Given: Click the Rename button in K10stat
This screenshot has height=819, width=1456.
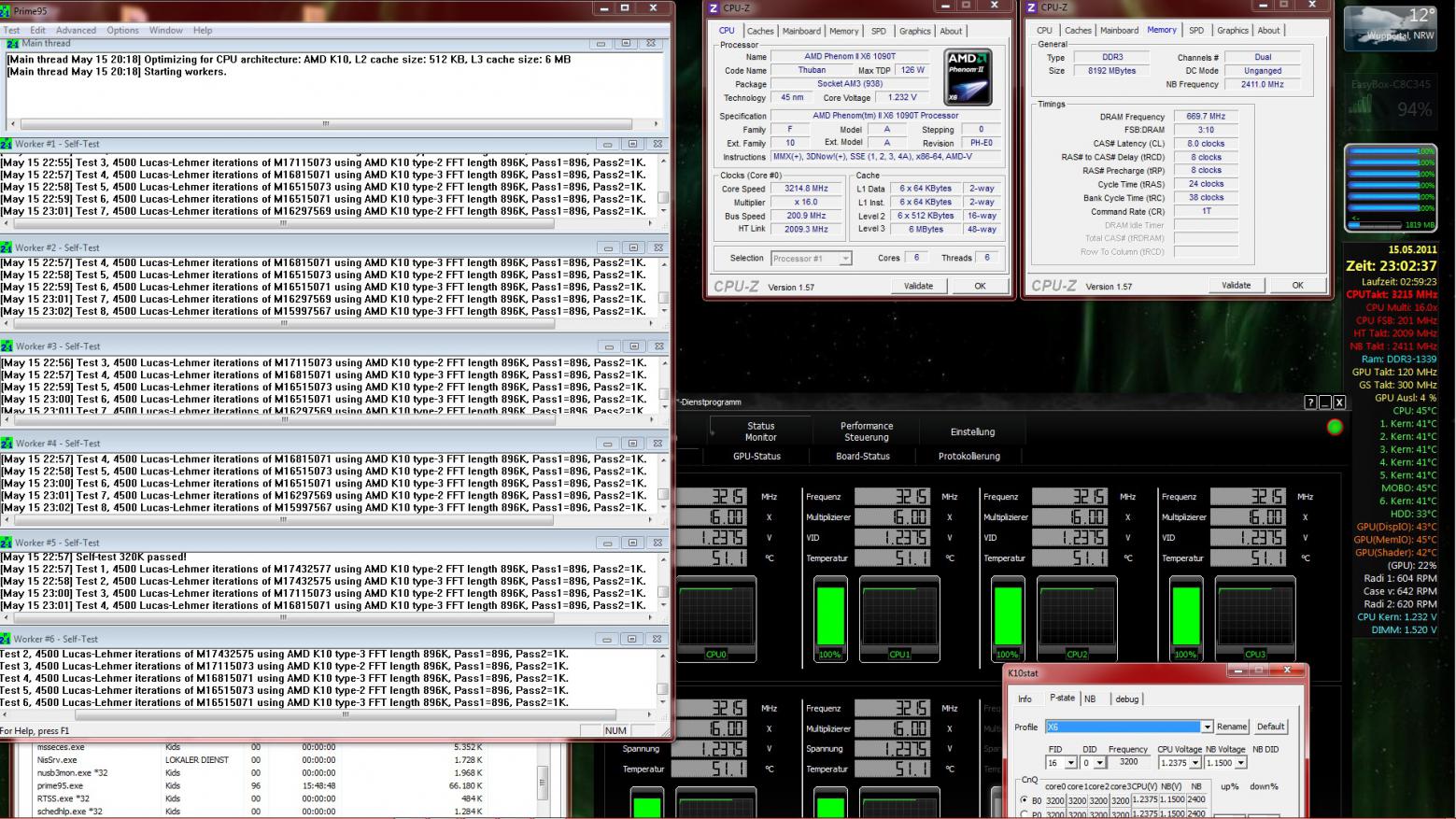Looking at the screenshot, I should coord(1231,727).
